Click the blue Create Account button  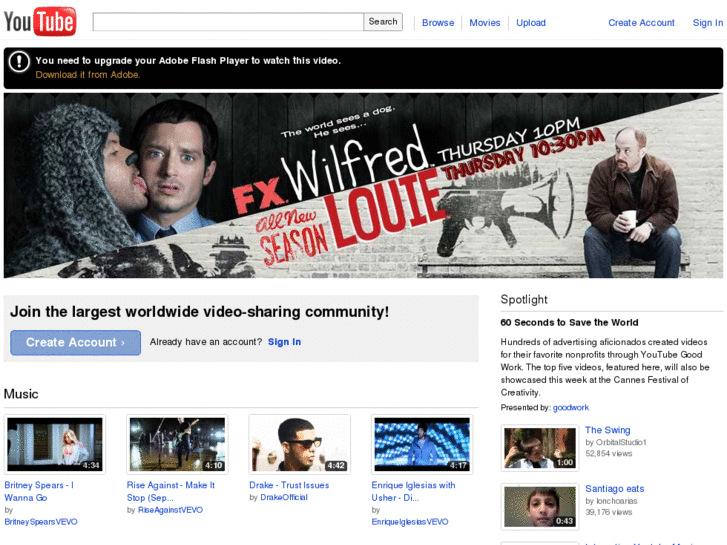pyautogui.click(x=76, y=343)
